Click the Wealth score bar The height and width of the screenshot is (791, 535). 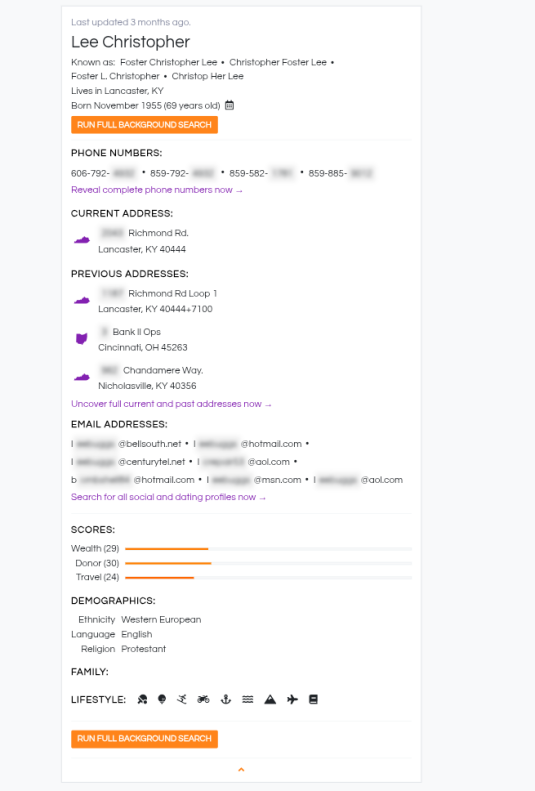click(268, 548)
